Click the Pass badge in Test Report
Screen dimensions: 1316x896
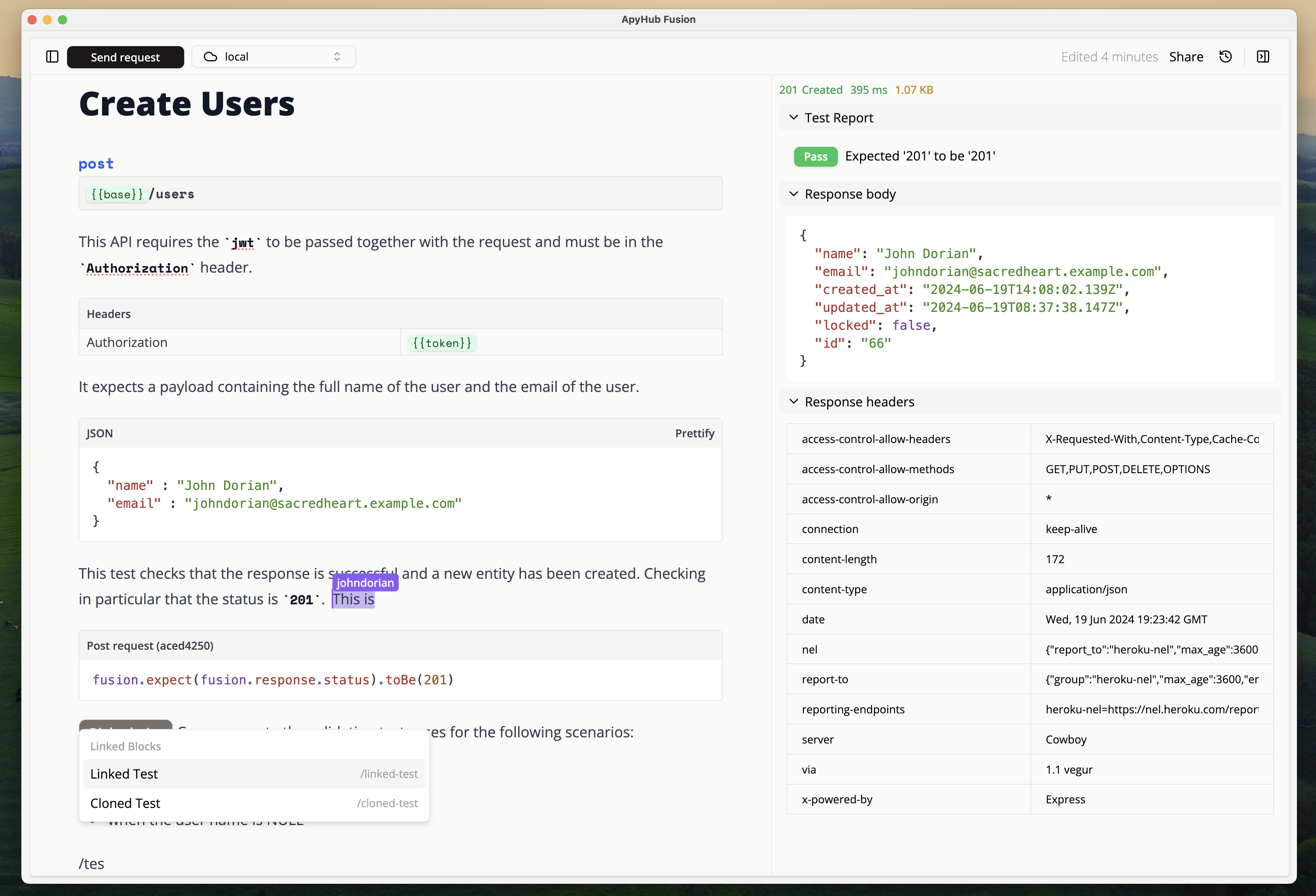(x=815, y=156)
